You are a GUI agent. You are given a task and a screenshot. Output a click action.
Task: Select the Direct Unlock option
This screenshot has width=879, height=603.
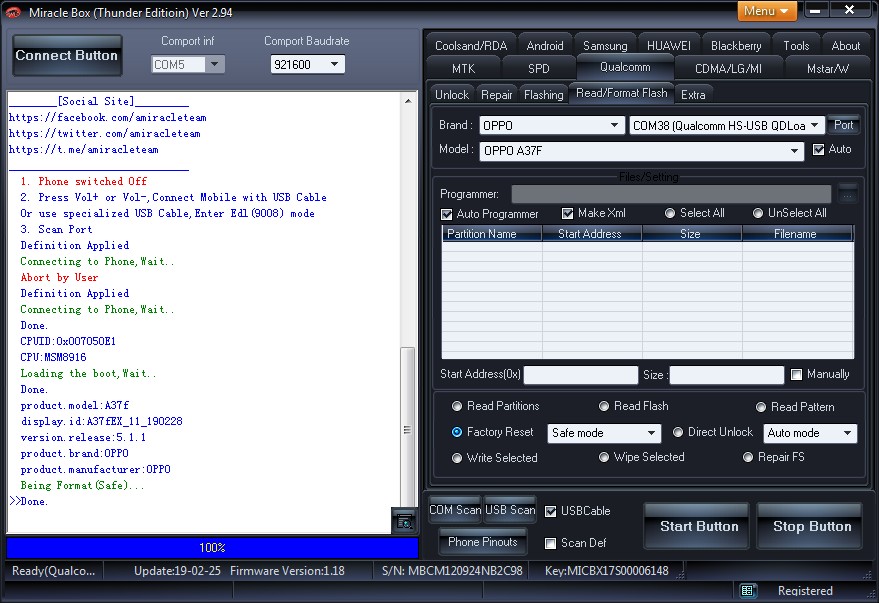[x=678, y=432]
